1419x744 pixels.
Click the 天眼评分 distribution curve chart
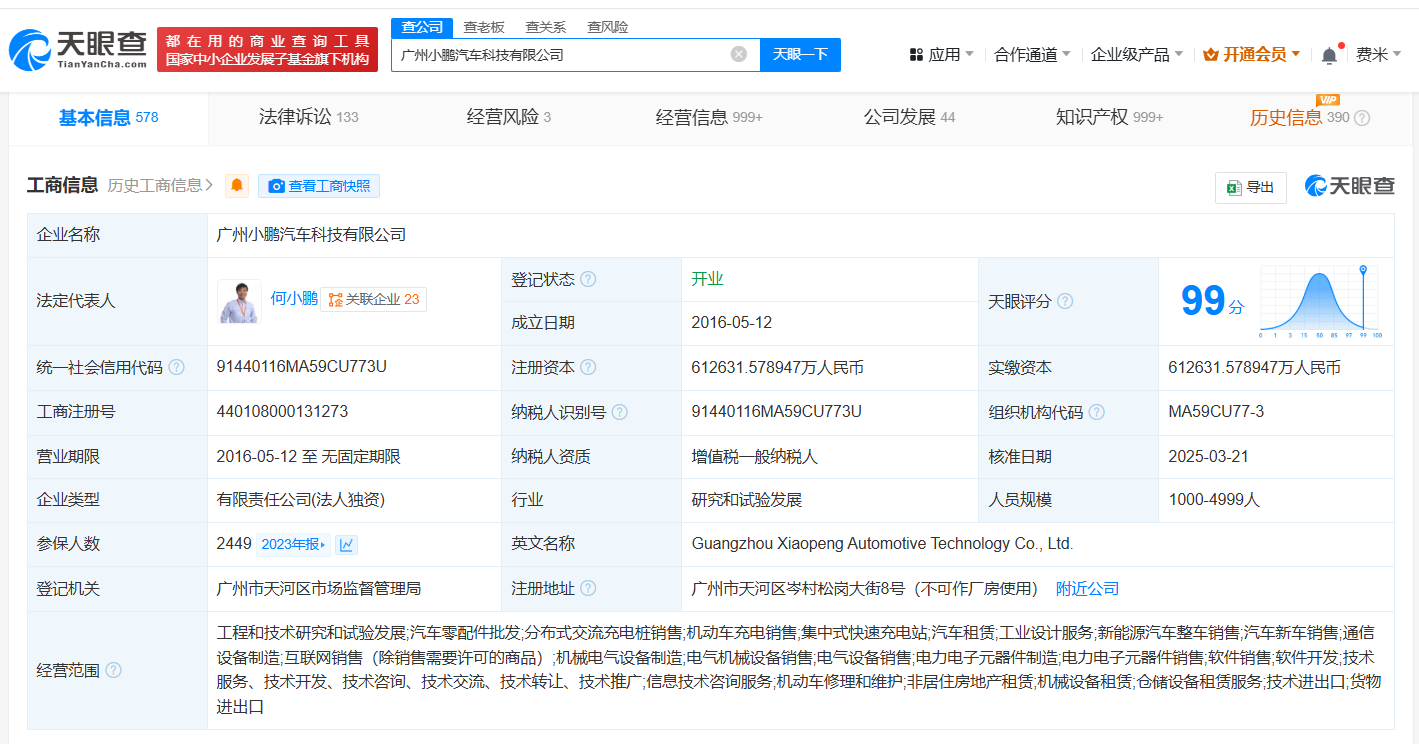(x=1320, y=301)
